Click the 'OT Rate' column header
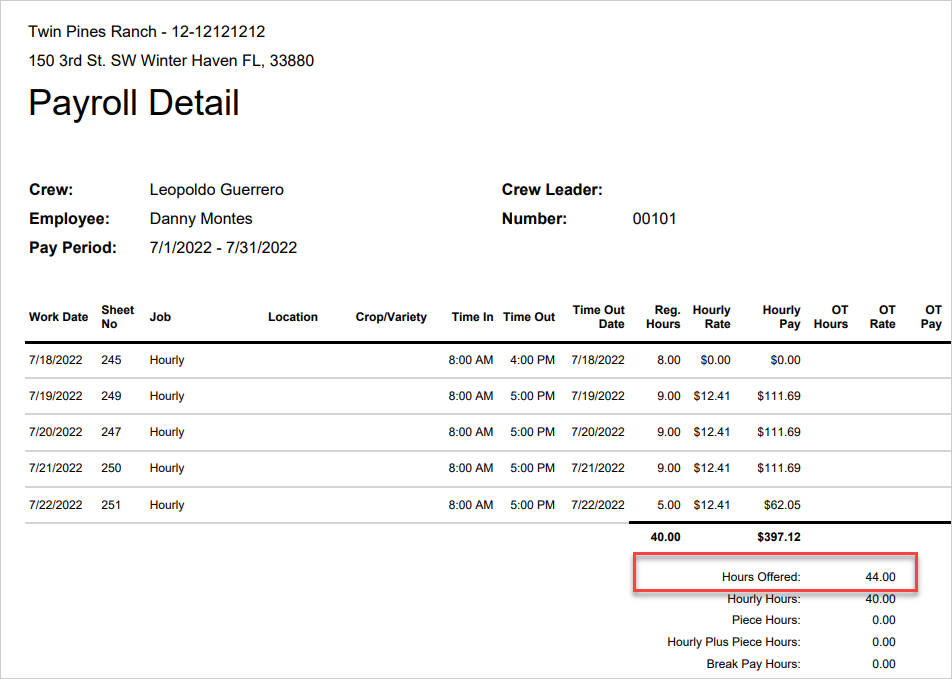952x679 pixels. pos(883,317)
